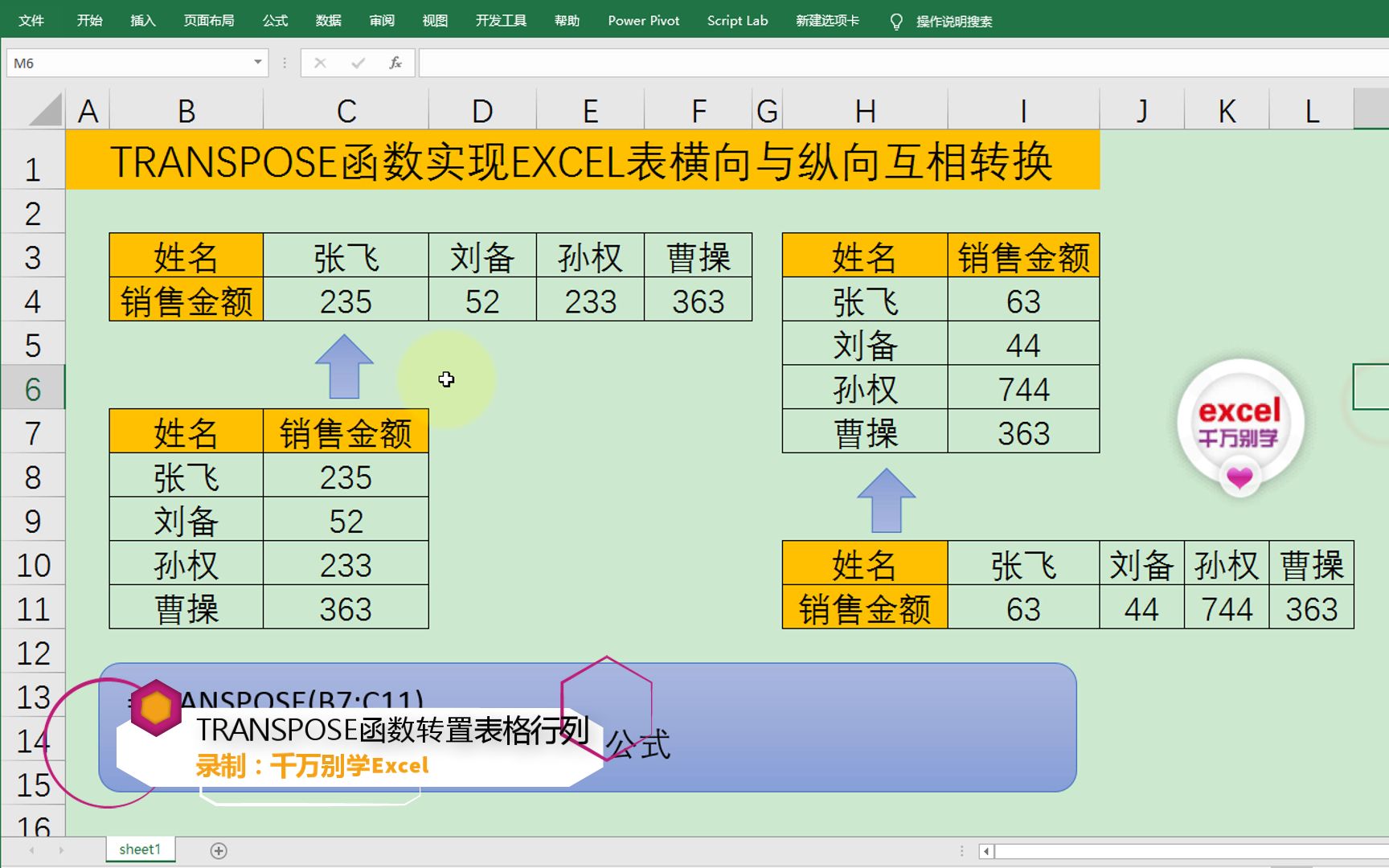Image resolution: width=1389 pixels, height=868 pixels.
Task: Select cell B10 containing 孙权
Action: coord(186,564)
